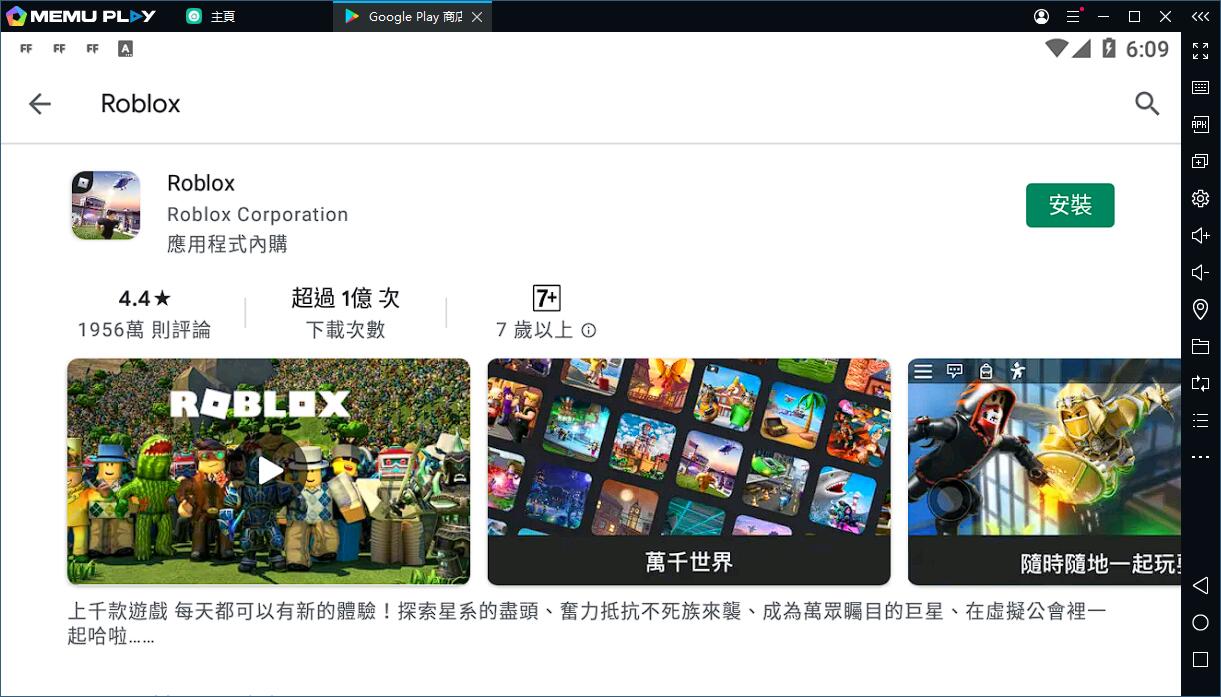Open MEmu settings via the gear icon
Image resolution: width=1221 pixels, height=697 pixels.
(x=1200, y=198)
